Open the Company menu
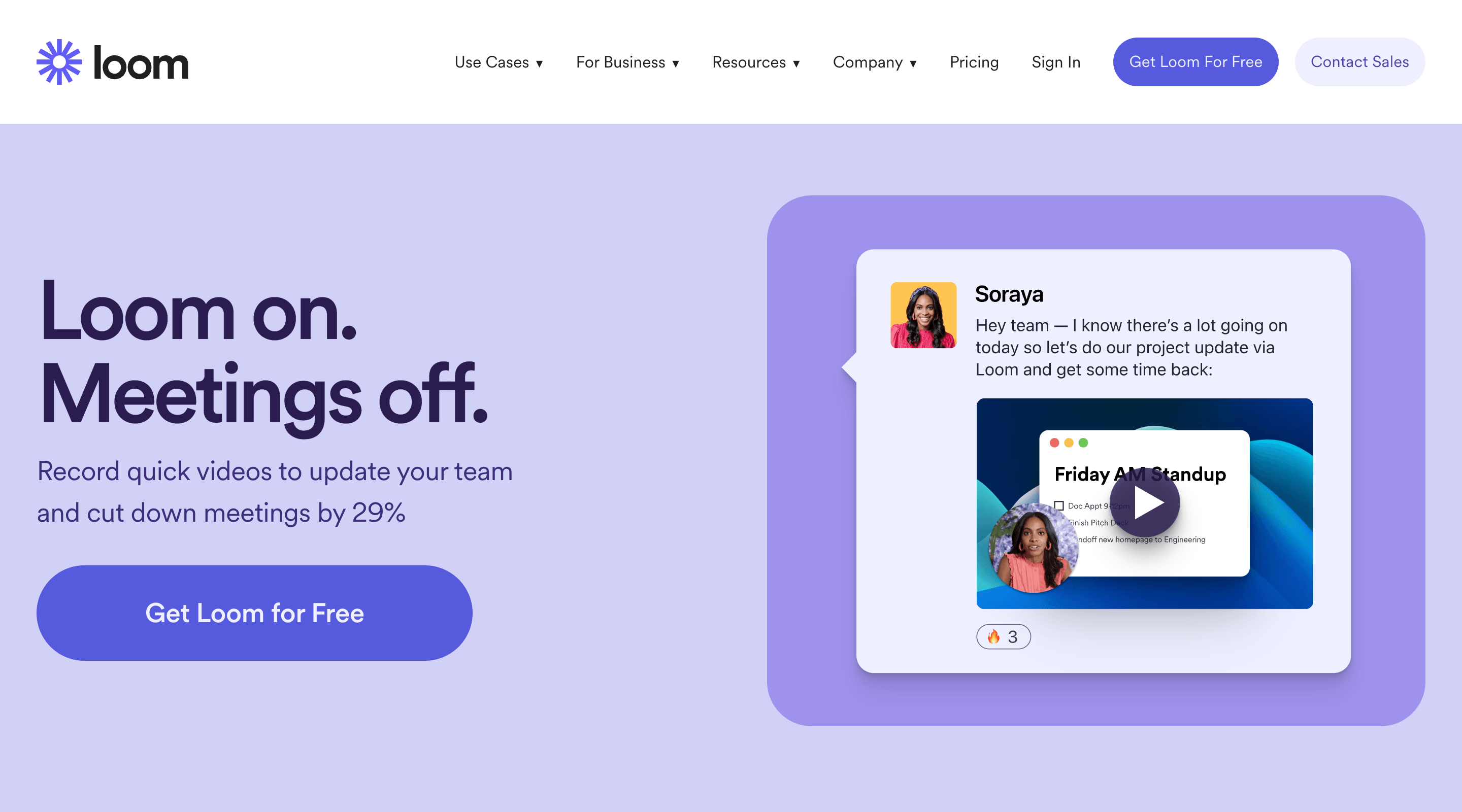This screenshot has height=812, width=1462. coord(874,62)
